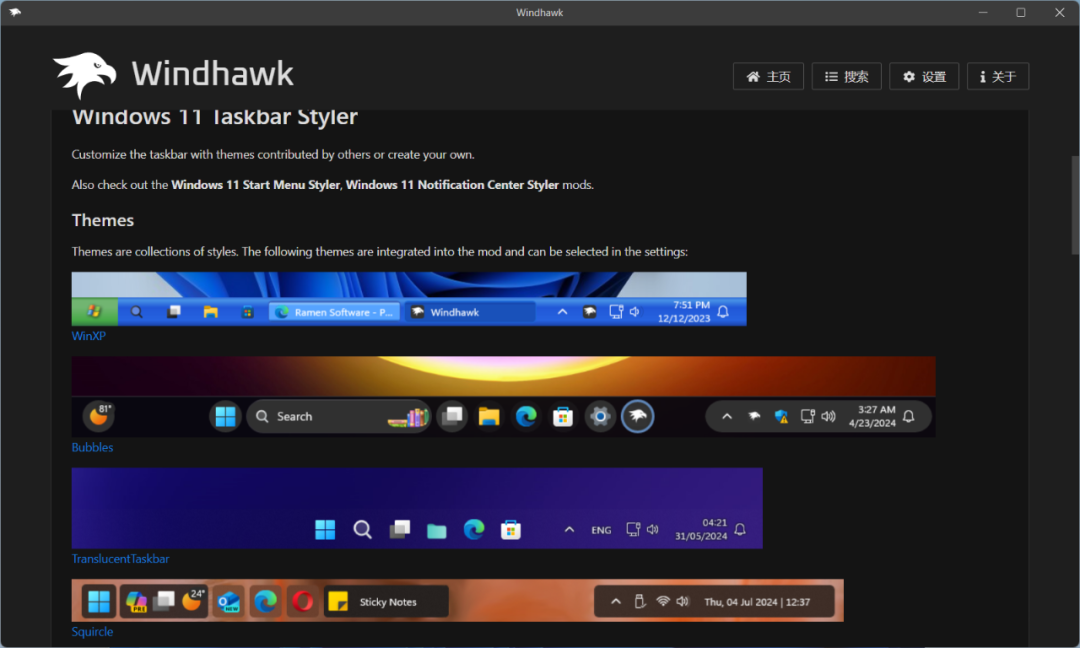Click the Search box in Bubbles preview
1080x648 pixels.
[339, 417]
